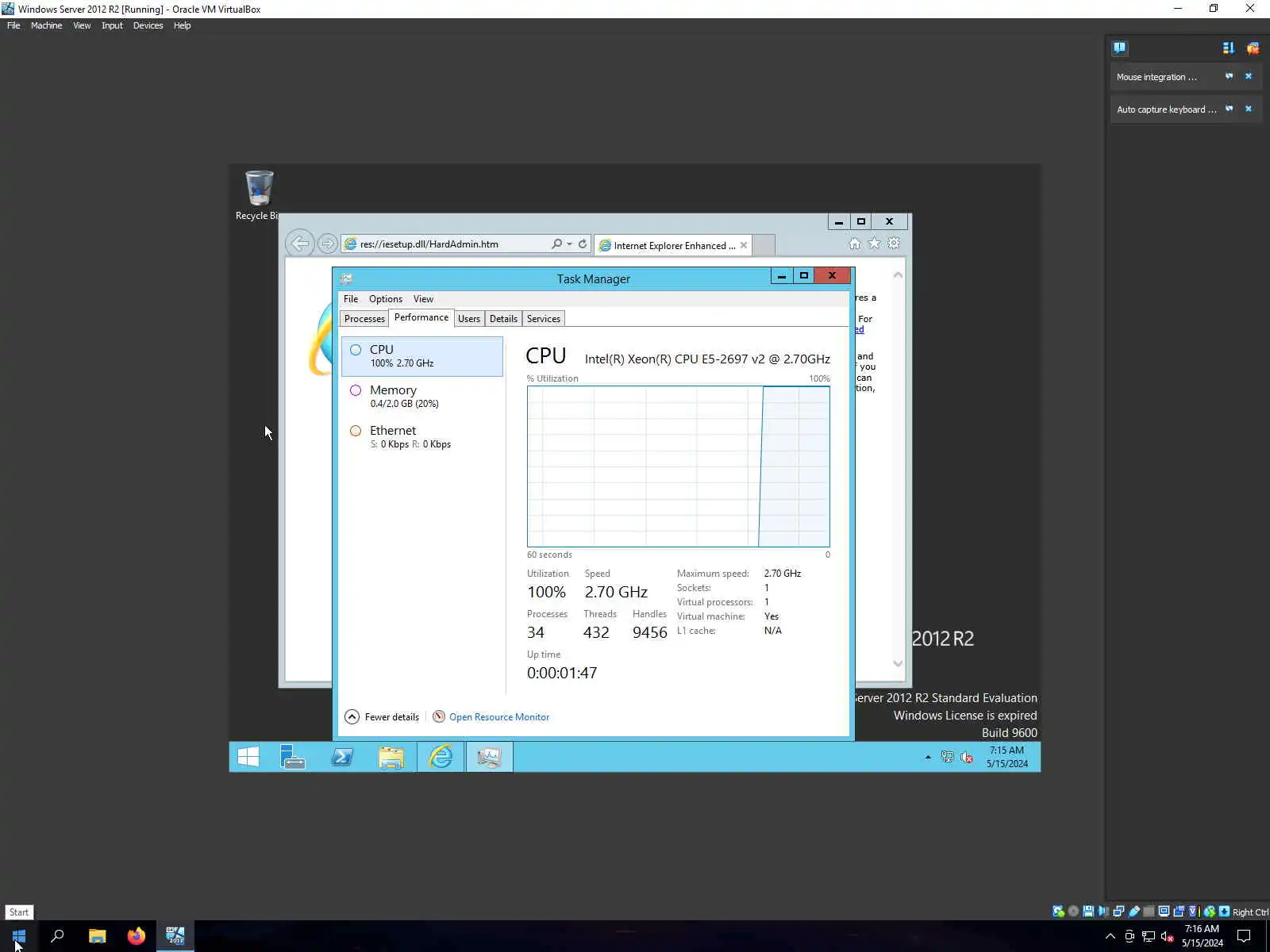Open help for Mouse integration notification
Screen dimensions: 1270x952
[x=1230, y=76]
